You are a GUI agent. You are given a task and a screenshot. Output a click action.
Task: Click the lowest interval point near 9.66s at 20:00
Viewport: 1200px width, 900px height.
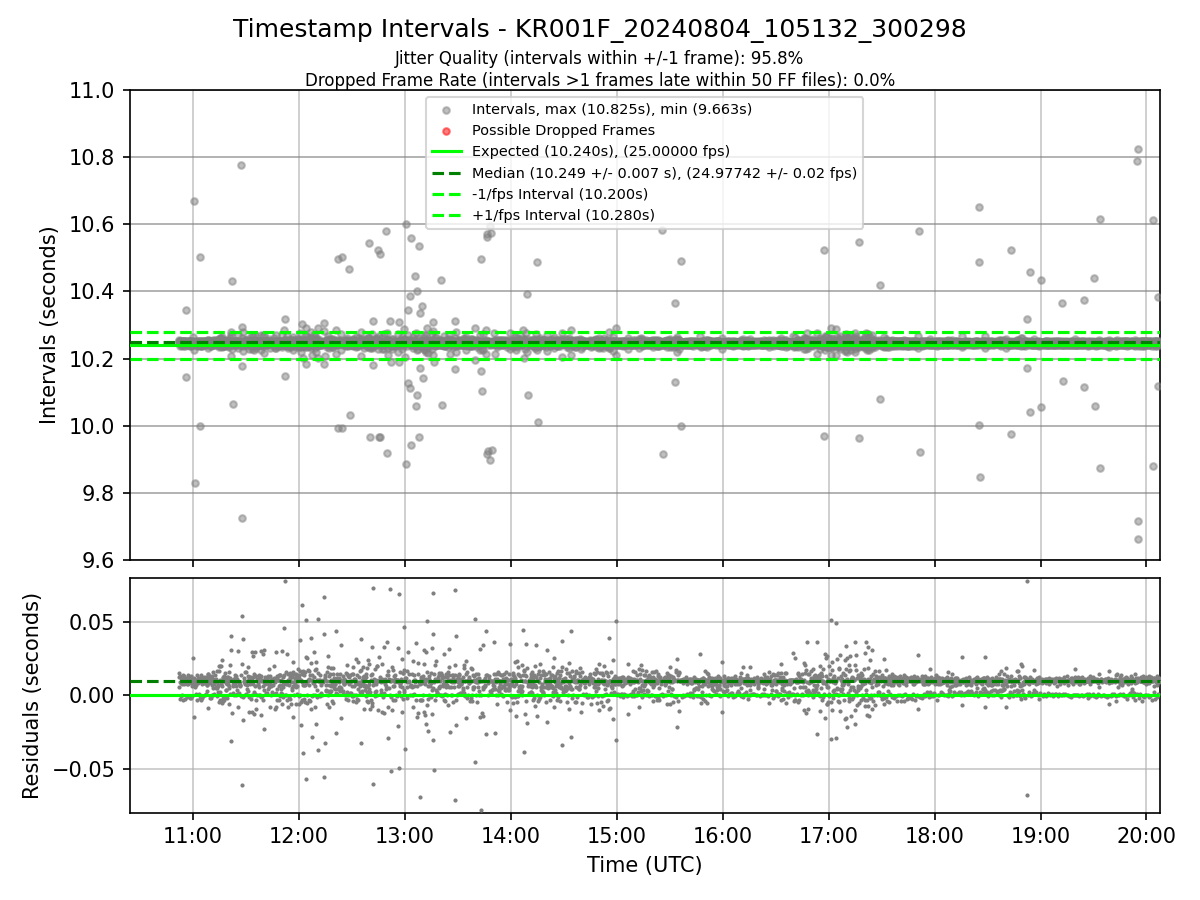coord(1138,539)
